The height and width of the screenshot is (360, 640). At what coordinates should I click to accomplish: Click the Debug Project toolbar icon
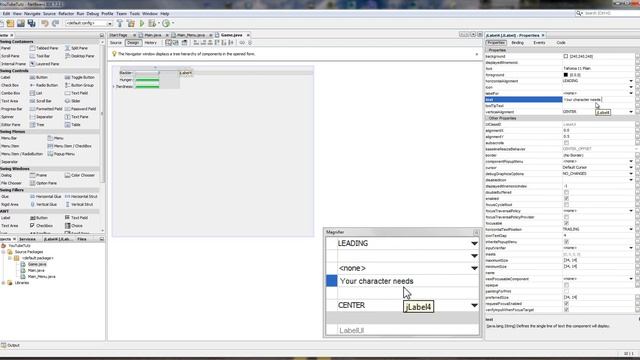(152, 24)
